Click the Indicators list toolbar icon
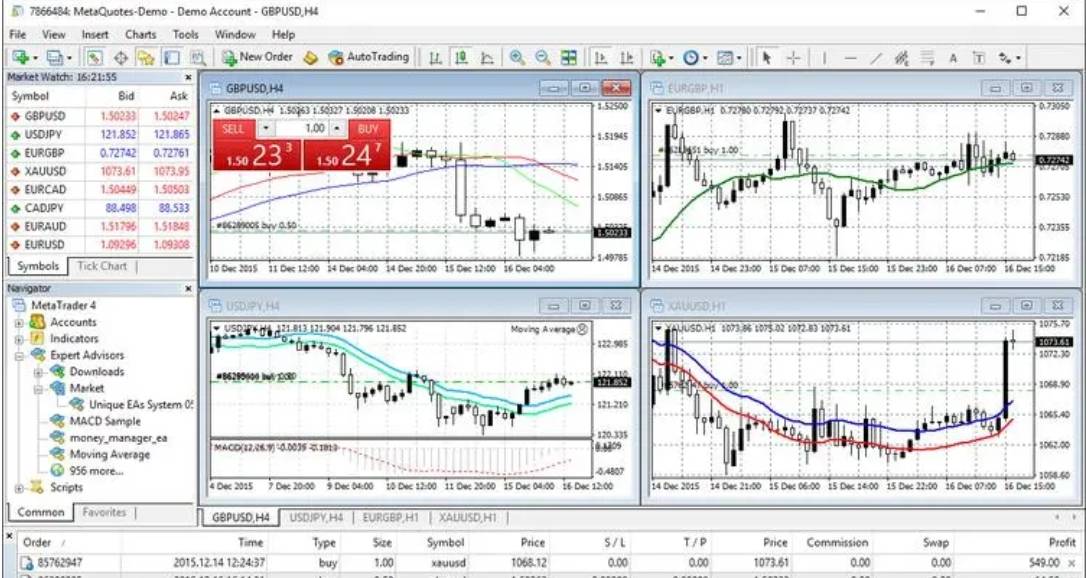This screenshot has width=1086, height=578. [657, 57]
